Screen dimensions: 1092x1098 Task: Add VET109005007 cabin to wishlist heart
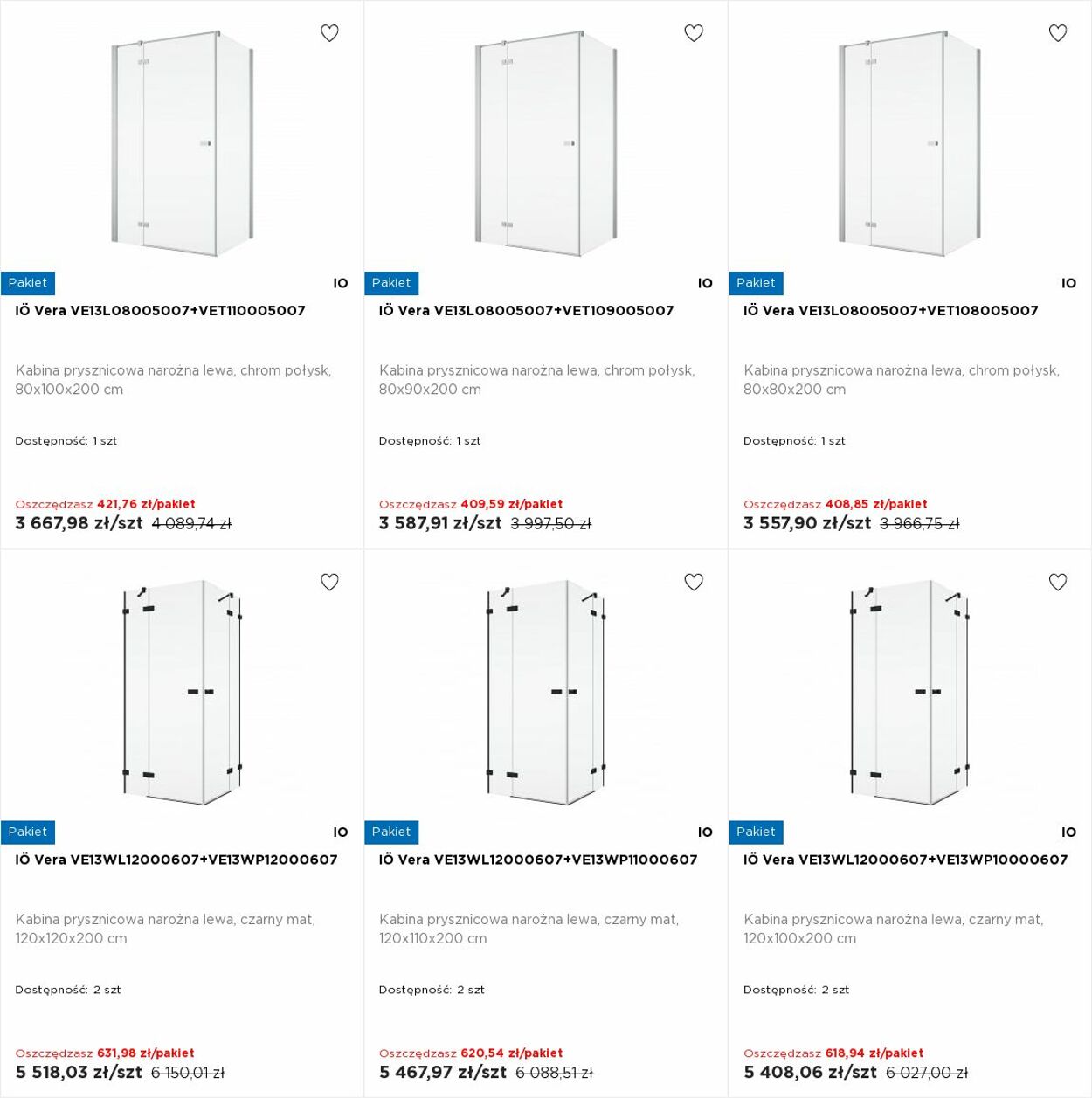[x=694, y=33]
